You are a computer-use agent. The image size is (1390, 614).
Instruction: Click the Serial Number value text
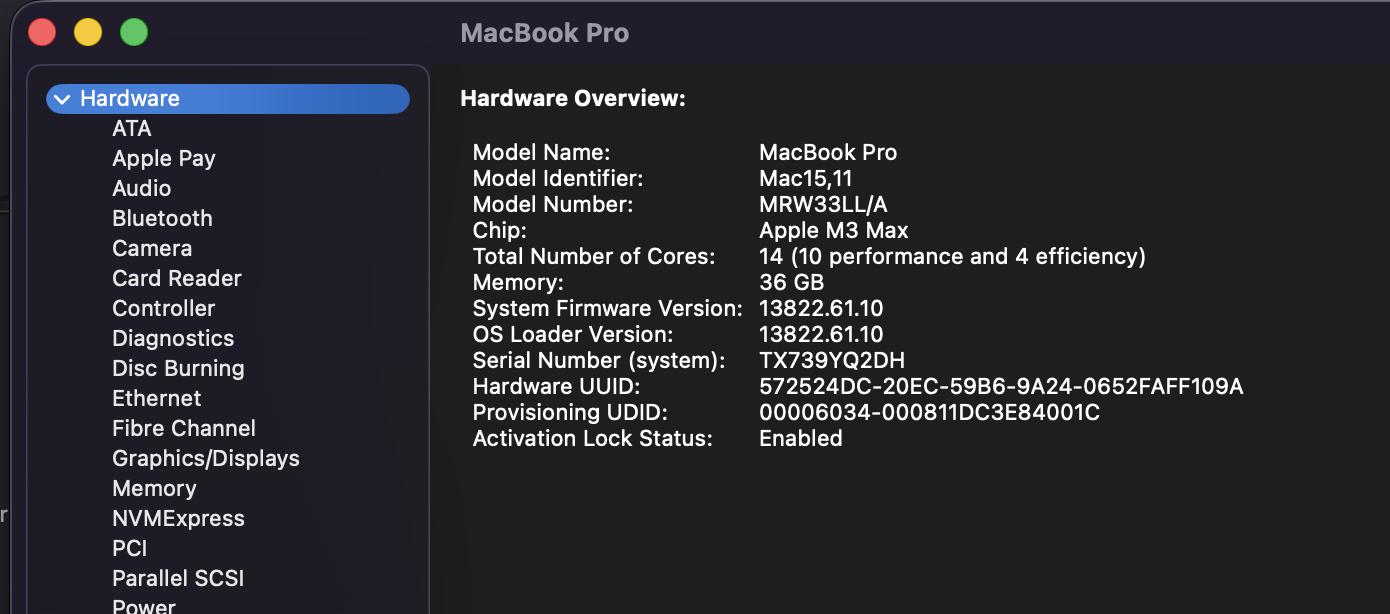tap(831, 361)
